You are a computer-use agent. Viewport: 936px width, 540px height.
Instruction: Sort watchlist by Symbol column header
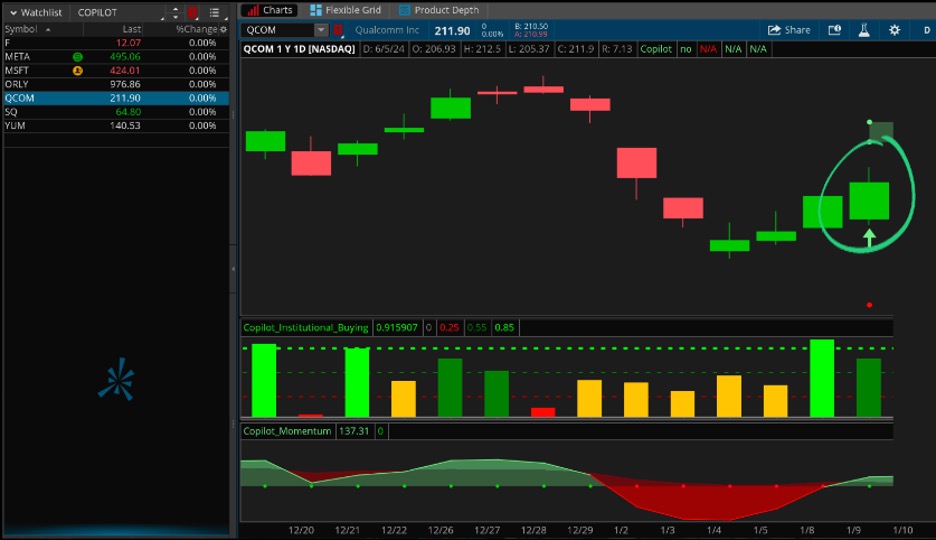click(x=21, y=29)
